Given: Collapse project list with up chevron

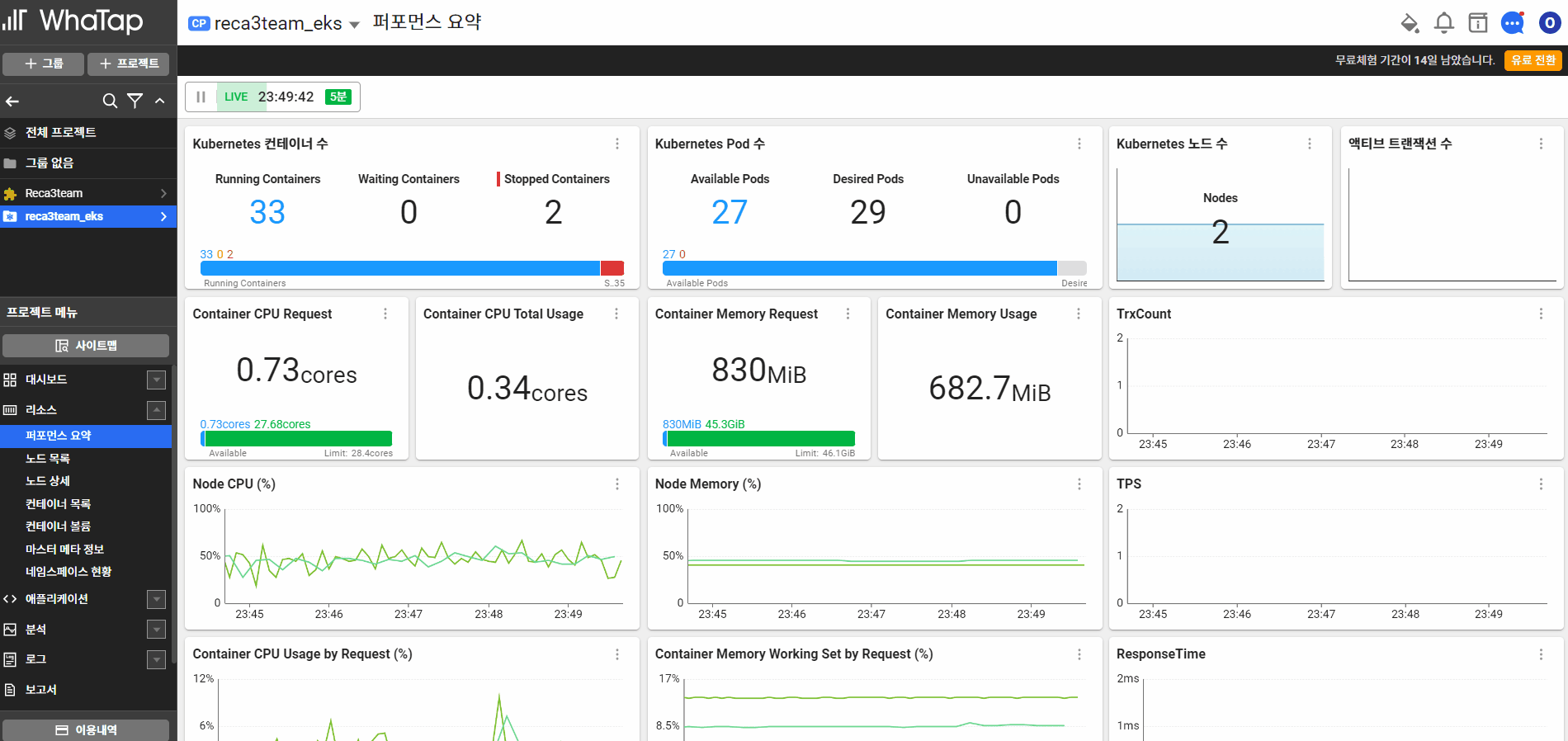Looking at the screenshot, I should [x=160, y=101].
